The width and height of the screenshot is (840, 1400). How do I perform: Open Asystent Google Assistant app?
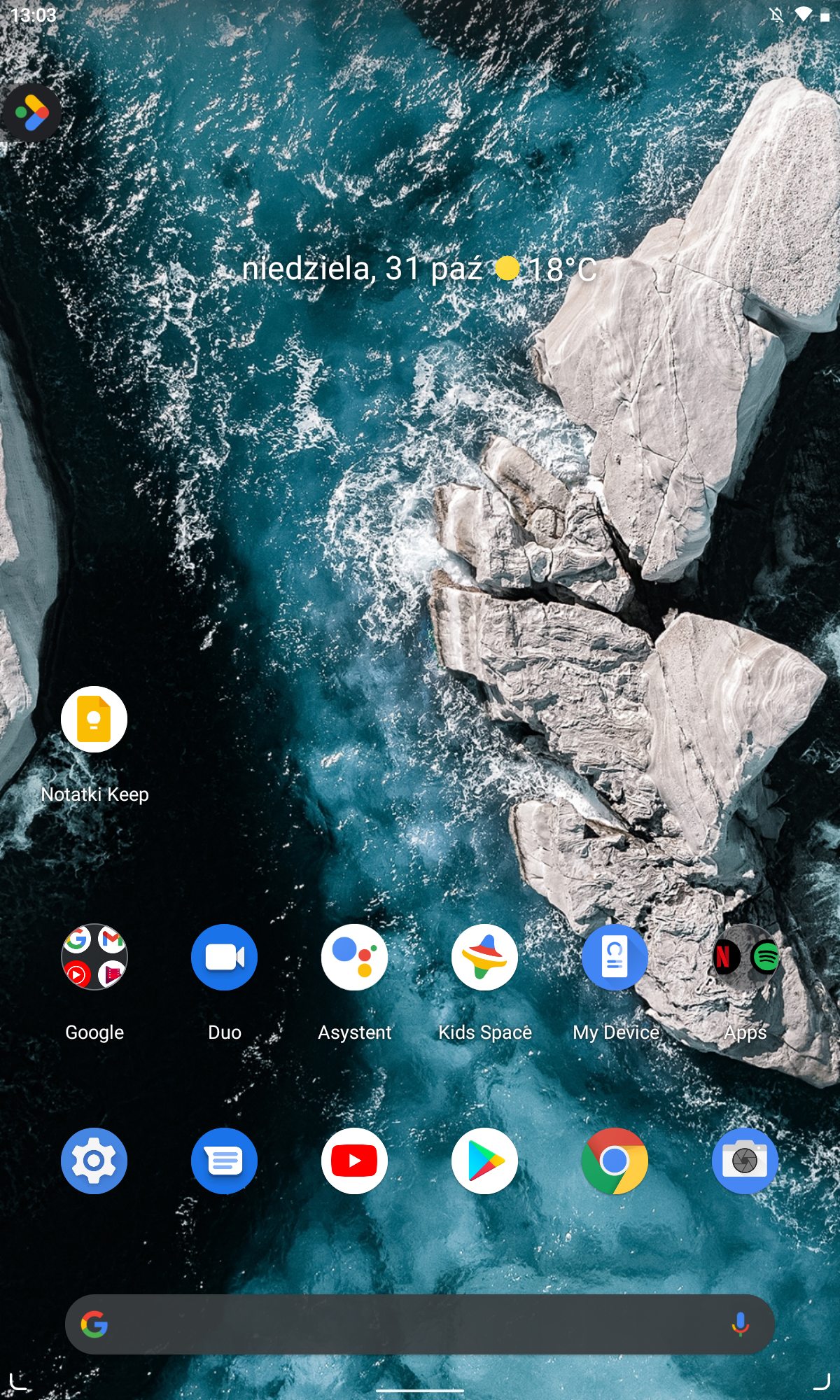[354, 957]
